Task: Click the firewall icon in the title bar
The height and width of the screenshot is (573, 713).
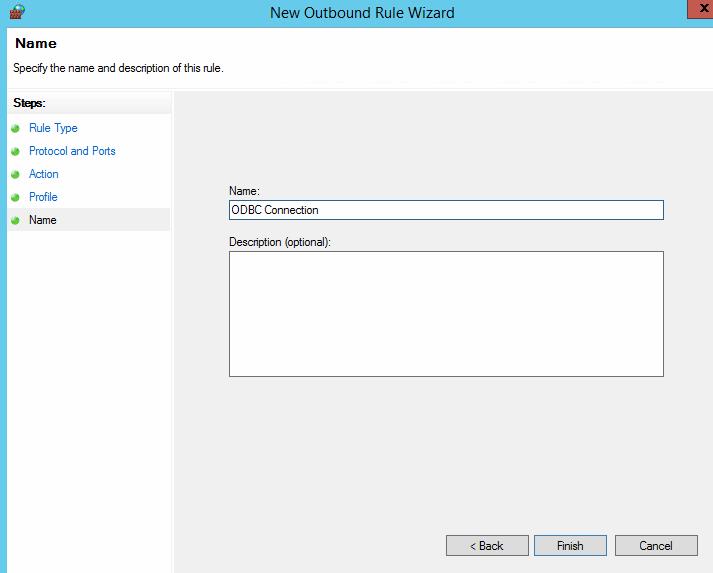Action: [17, 12]
